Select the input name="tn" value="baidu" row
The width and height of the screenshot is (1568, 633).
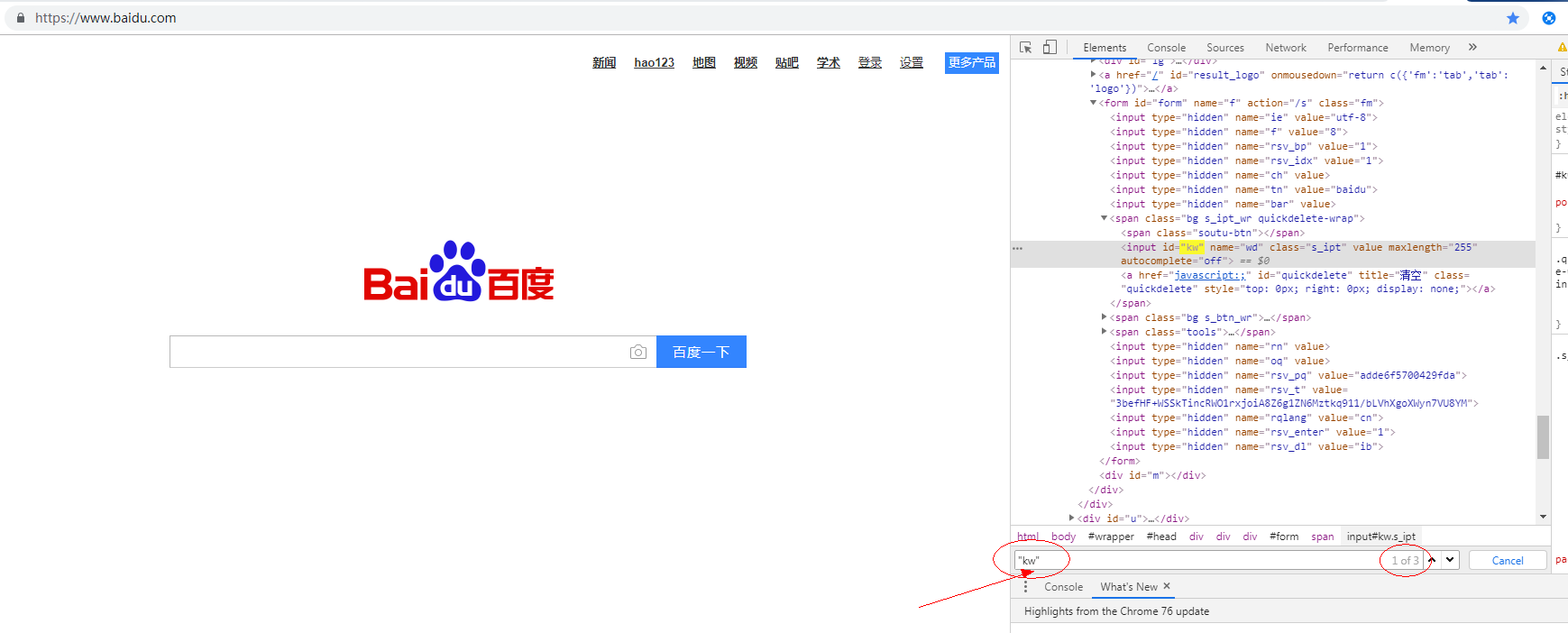1243,189
